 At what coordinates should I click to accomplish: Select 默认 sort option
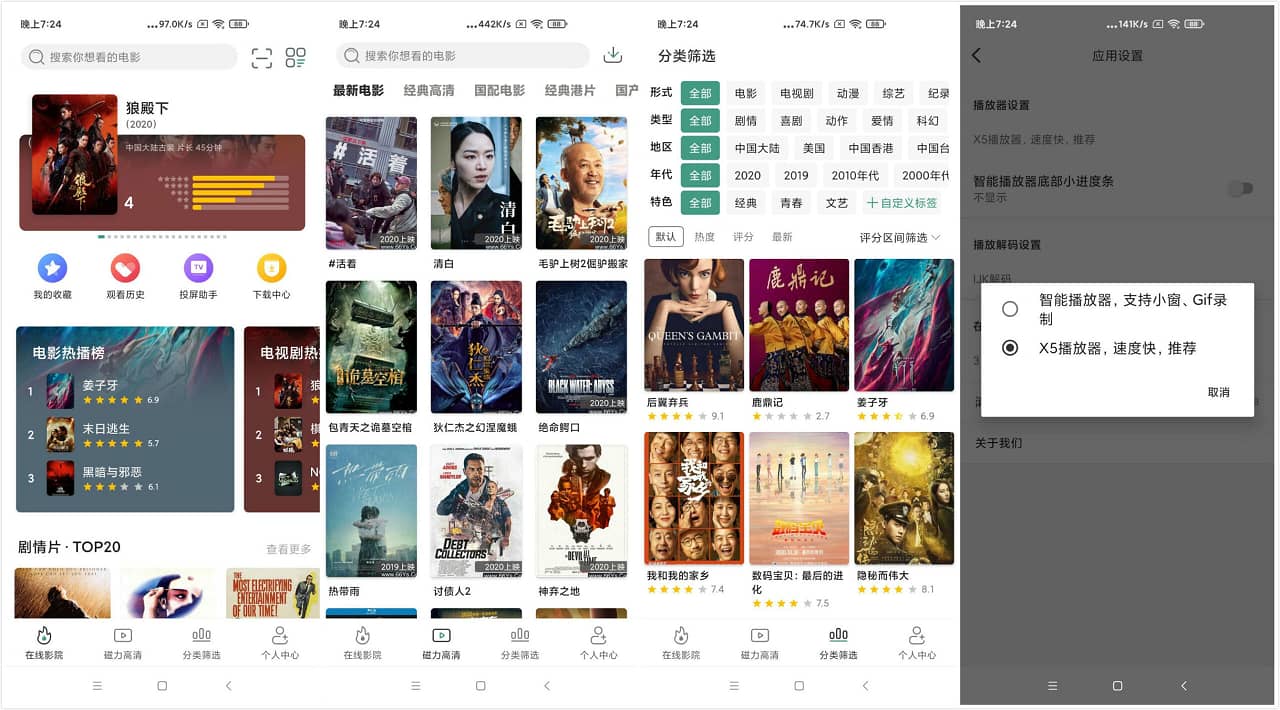point(666,237)
